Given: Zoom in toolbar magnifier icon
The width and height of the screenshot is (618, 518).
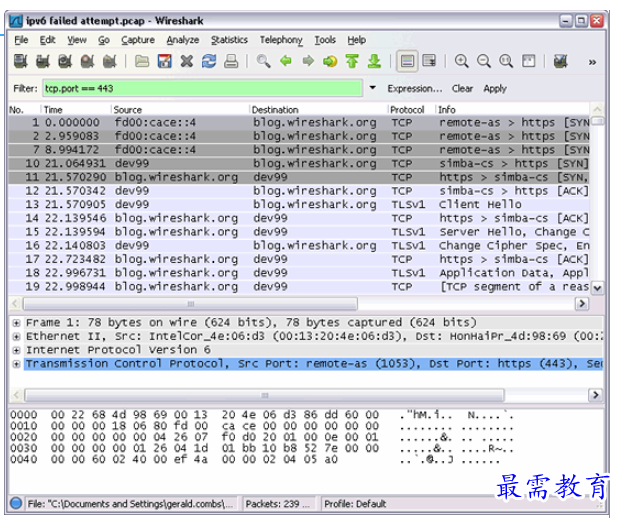Looking at the screenshot, I should point(462,61).
